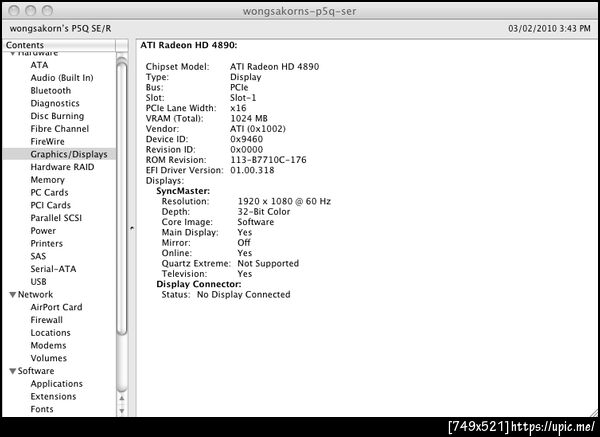Select Firewall under Network
This screenshot has width=600, height=437.
tap(46, 320)
